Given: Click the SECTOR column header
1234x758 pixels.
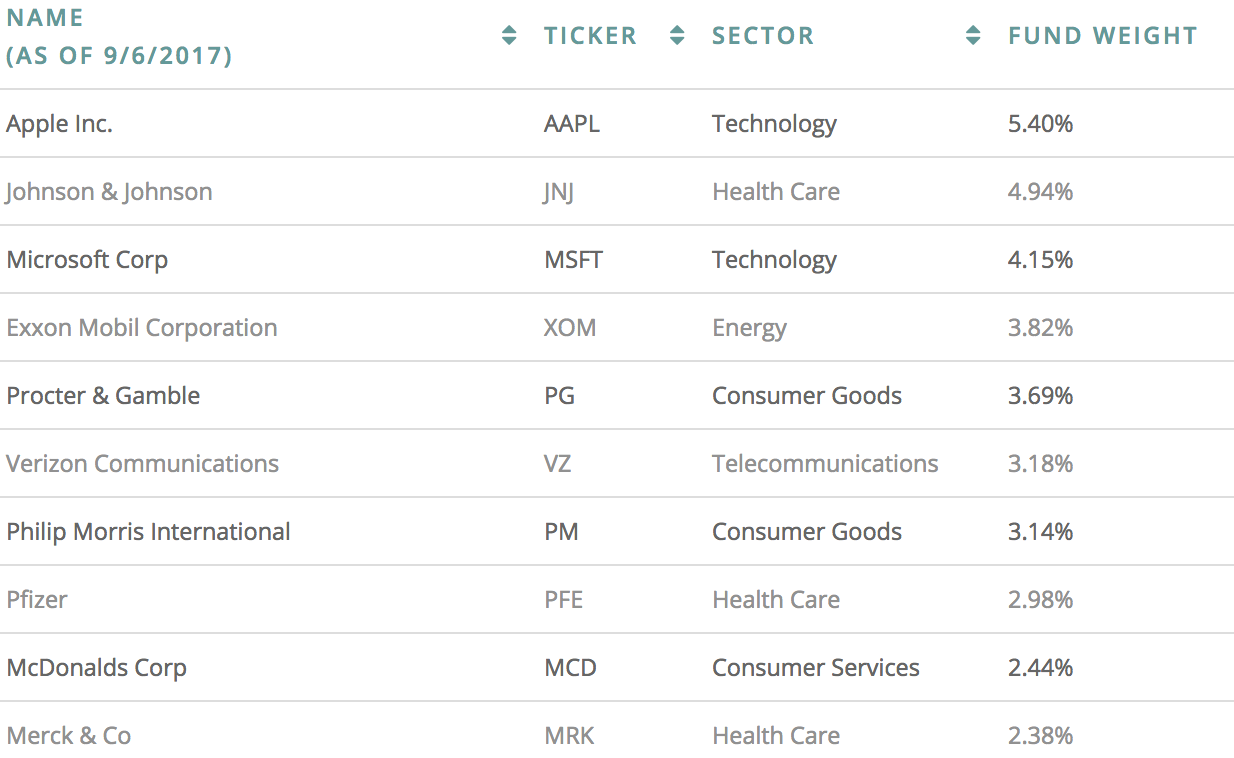Looking at the screenshot, I should point(763,36).
